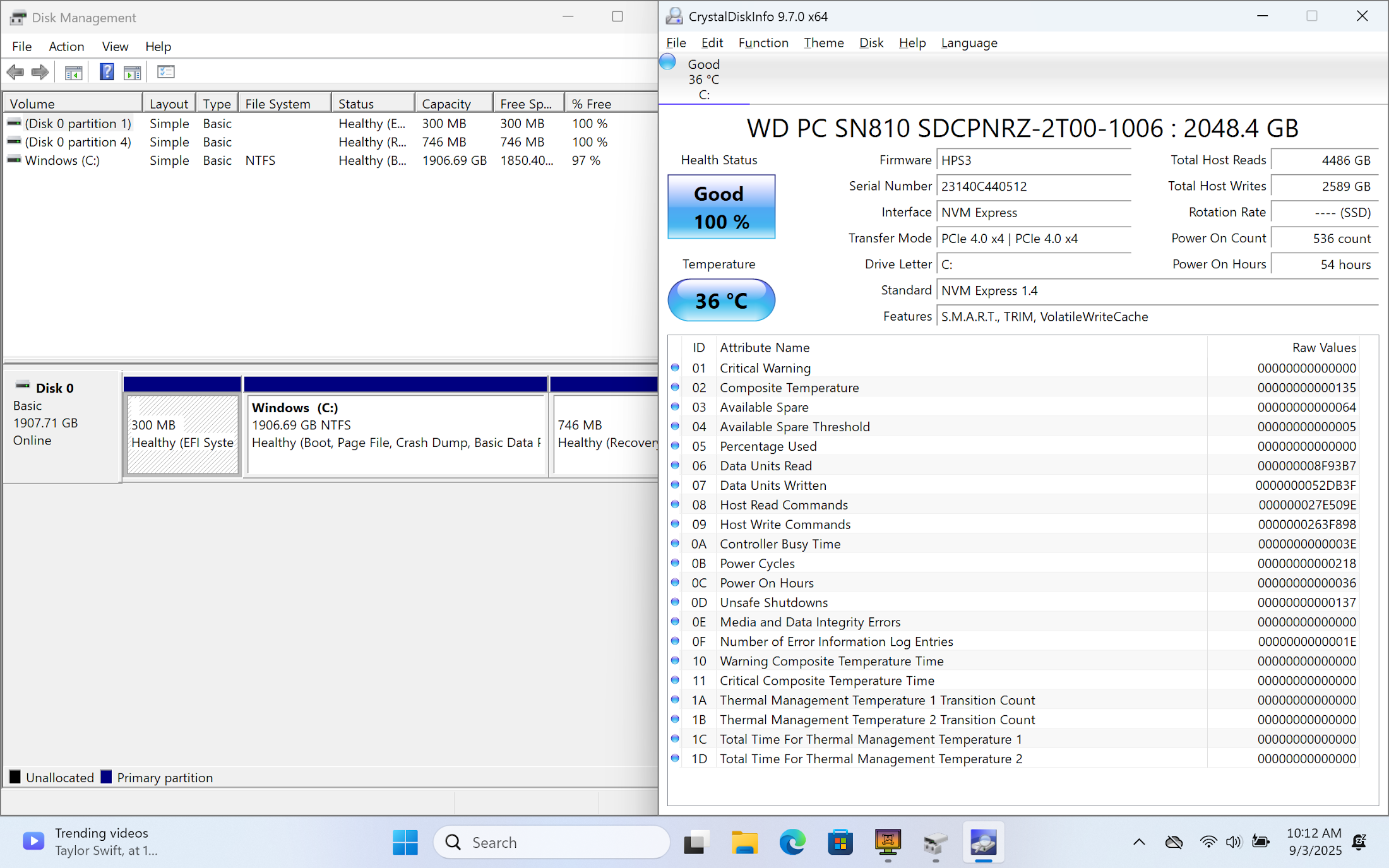Open Disk Management Action menu

pos(66,46)
